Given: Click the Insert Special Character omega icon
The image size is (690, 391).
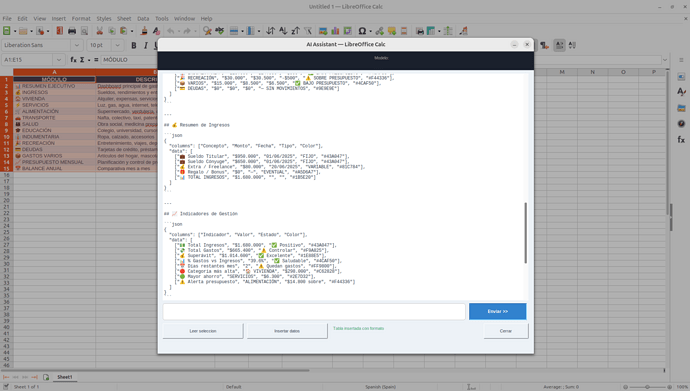Looking at the screenshot, I should point(362,31).
